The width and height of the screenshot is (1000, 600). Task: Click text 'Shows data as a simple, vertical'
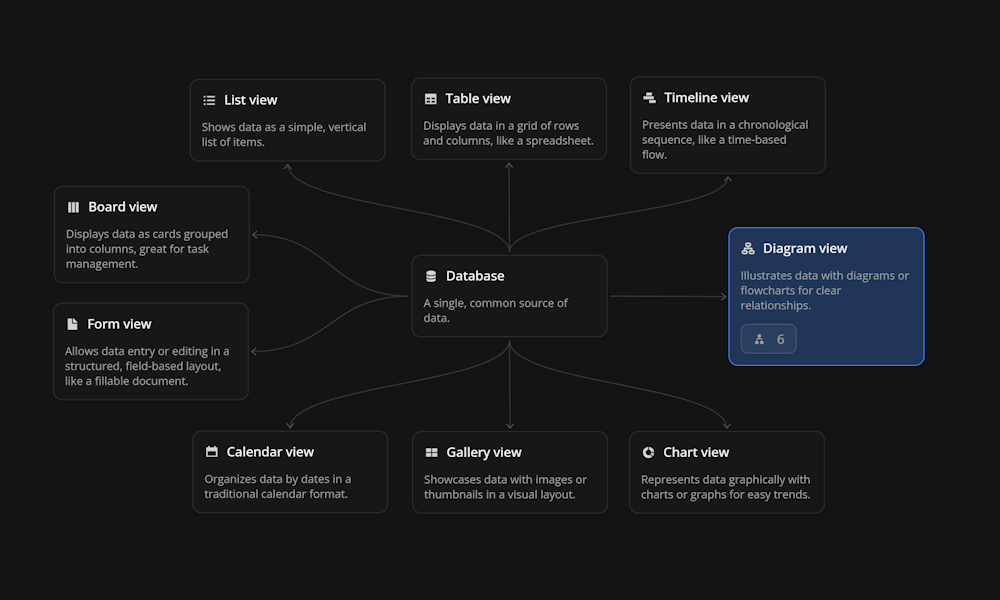tap(284, 127)
